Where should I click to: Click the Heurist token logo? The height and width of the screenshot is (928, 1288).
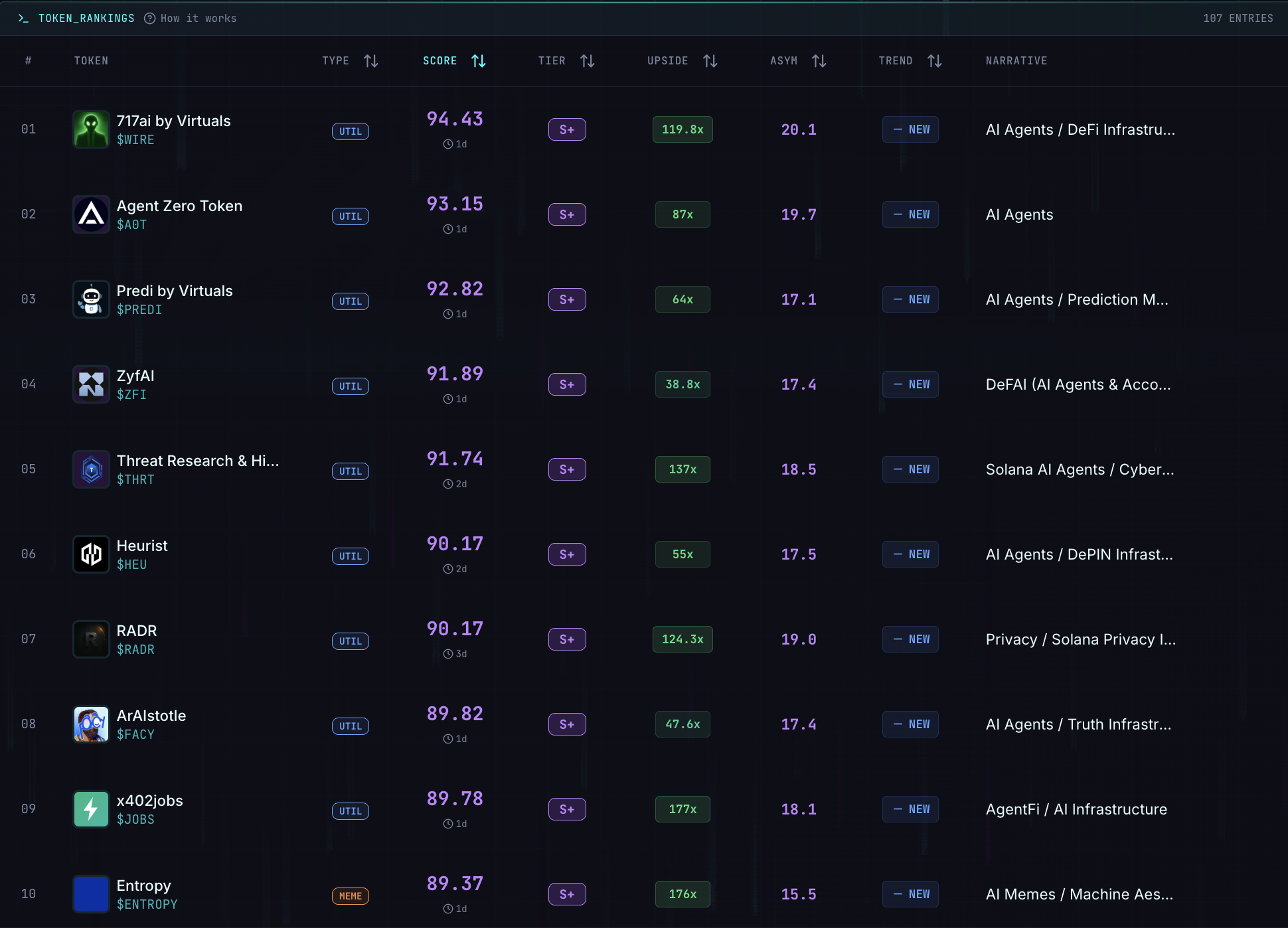(x=91, y=554)
